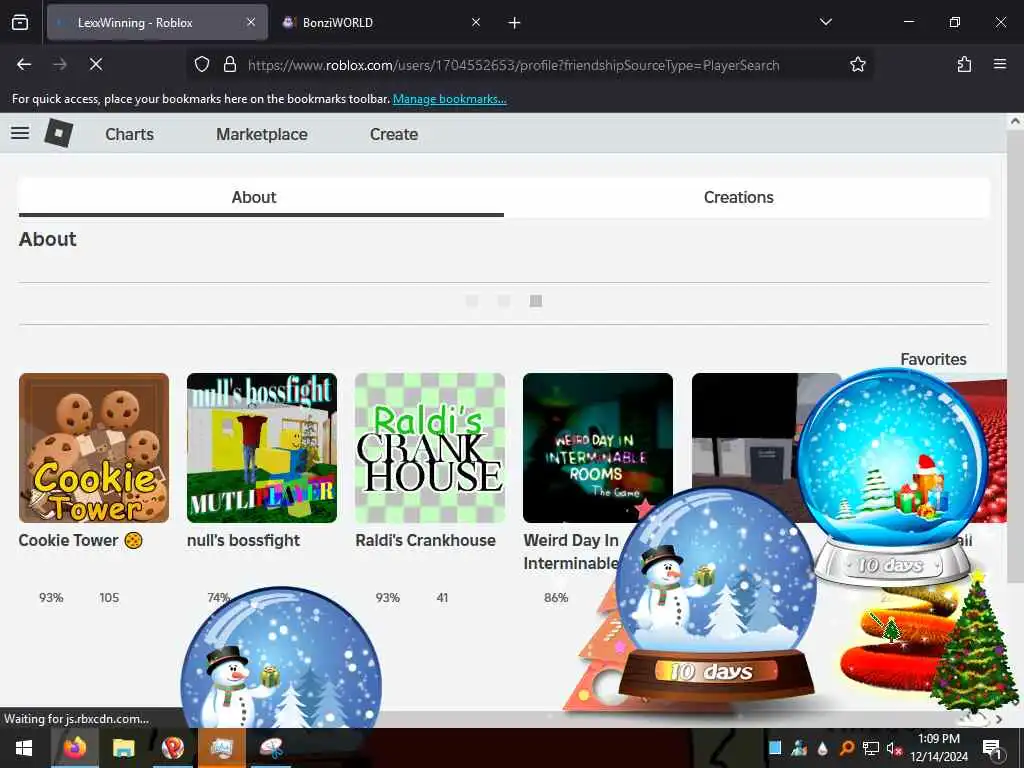Open Create in Roblox navigation

click(x=394, y=134)
